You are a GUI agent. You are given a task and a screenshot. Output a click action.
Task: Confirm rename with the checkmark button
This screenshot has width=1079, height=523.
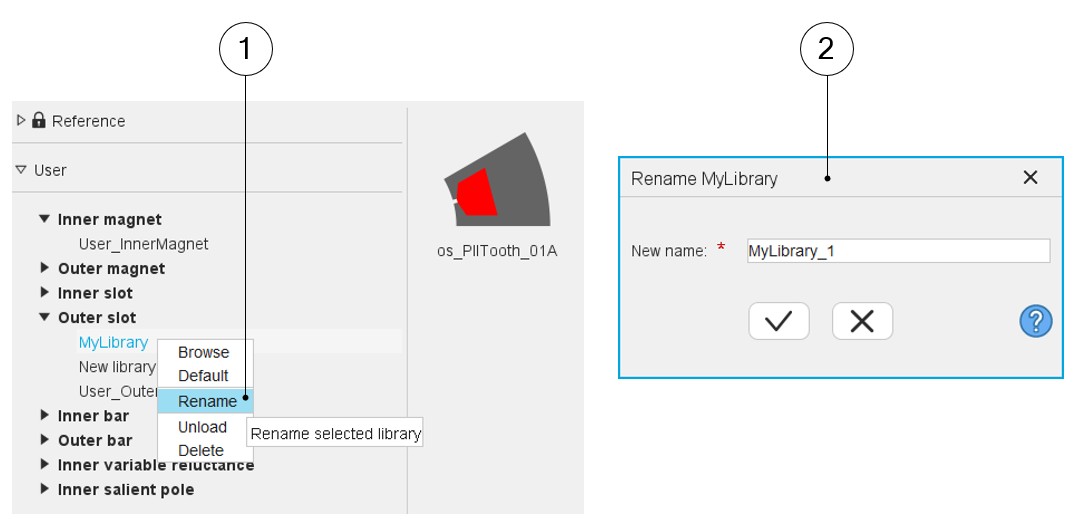778,321
